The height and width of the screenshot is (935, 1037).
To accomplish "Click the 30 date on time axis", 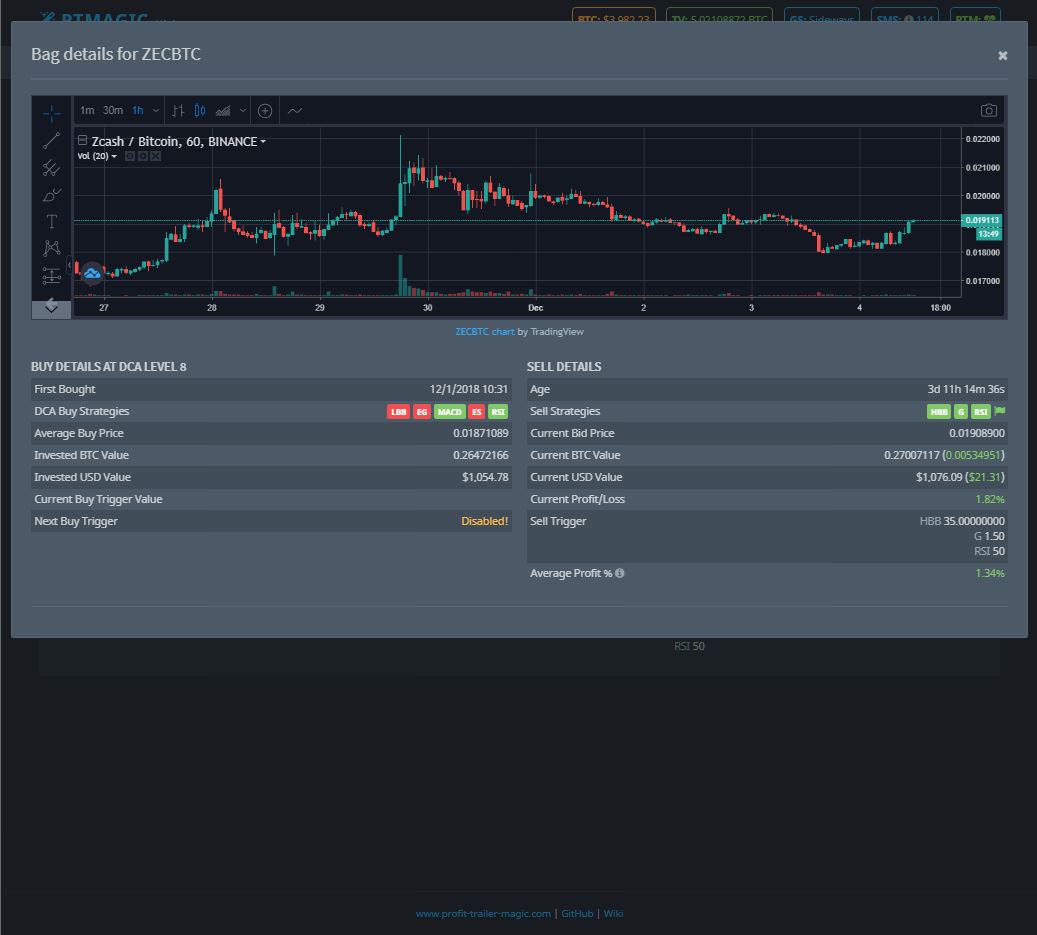I will coord(428,307).
